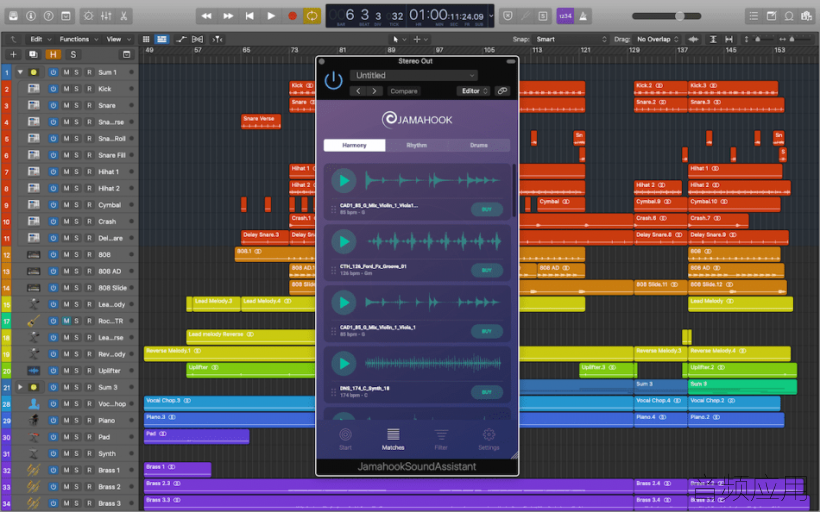Open the Untitled preset dropdown
The height and width of the screenshot is (512, 820).
(x=414, y=75)
